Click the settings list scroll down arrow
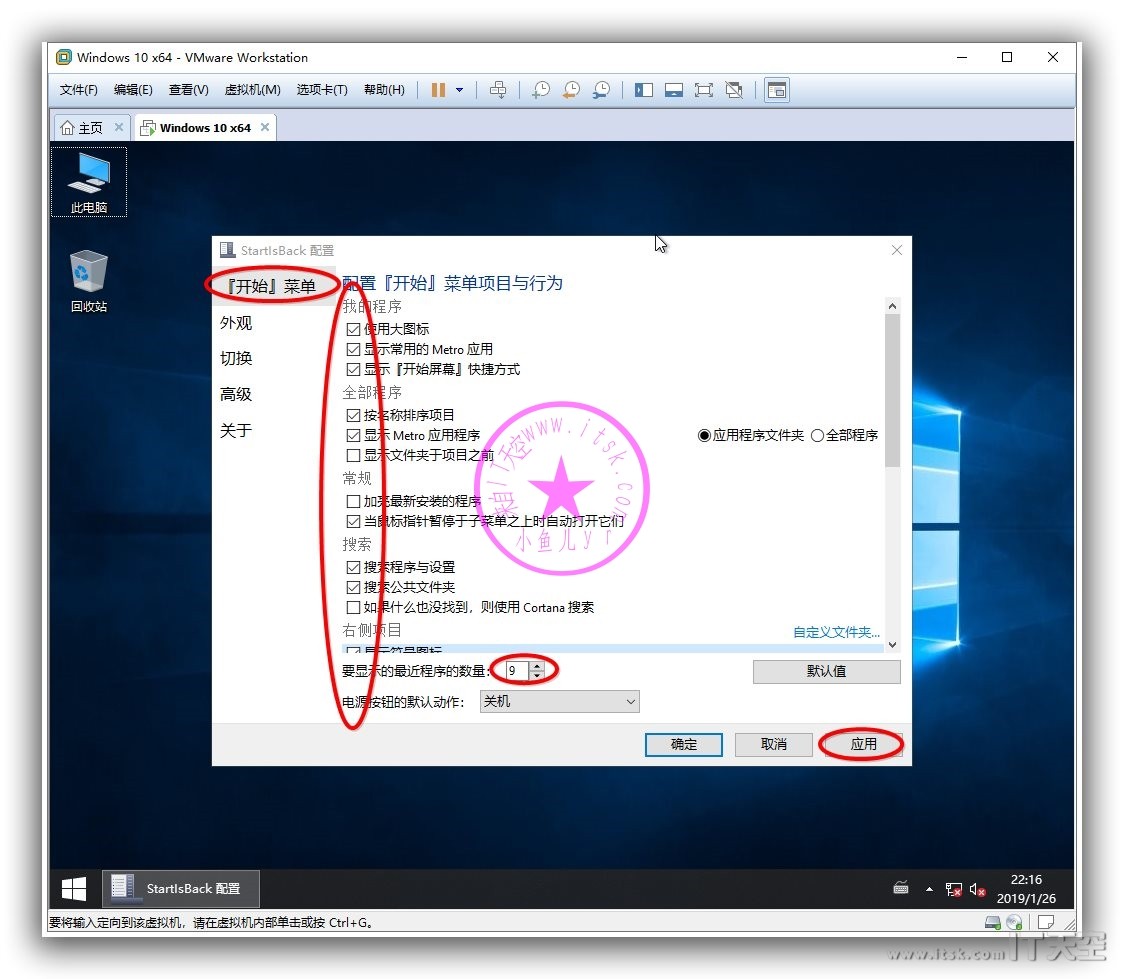The width and height of the screenshot is (1124, 979). 892,644
